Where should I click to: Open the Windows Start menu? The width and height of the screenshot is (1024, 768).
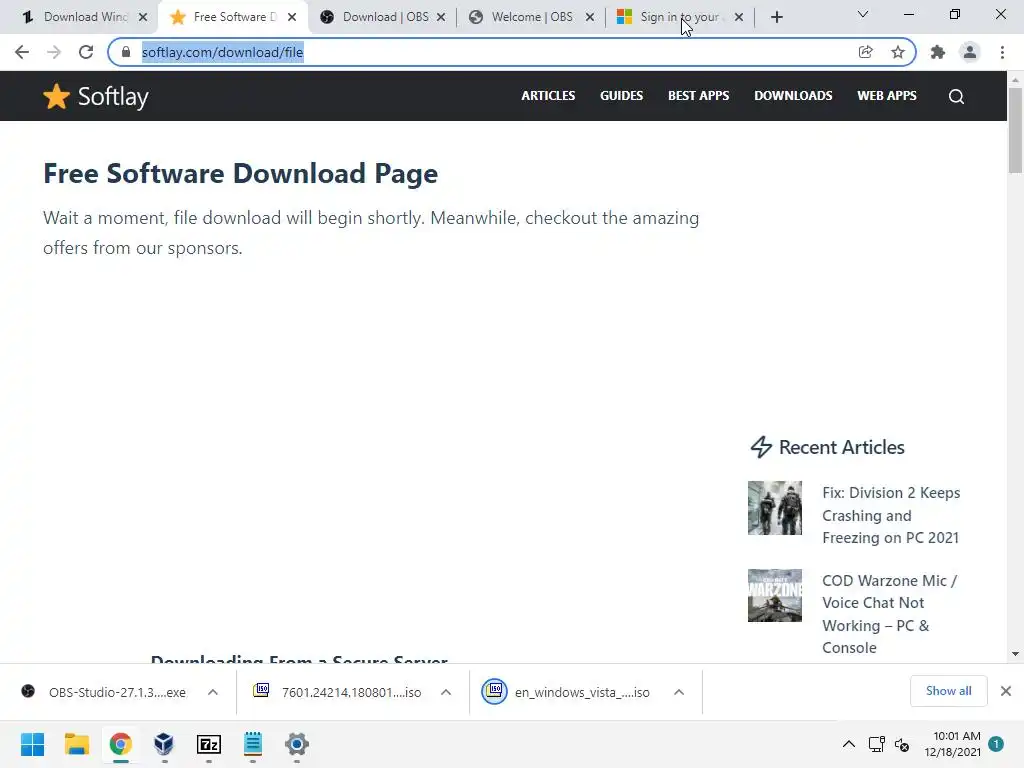pos(32,744)
